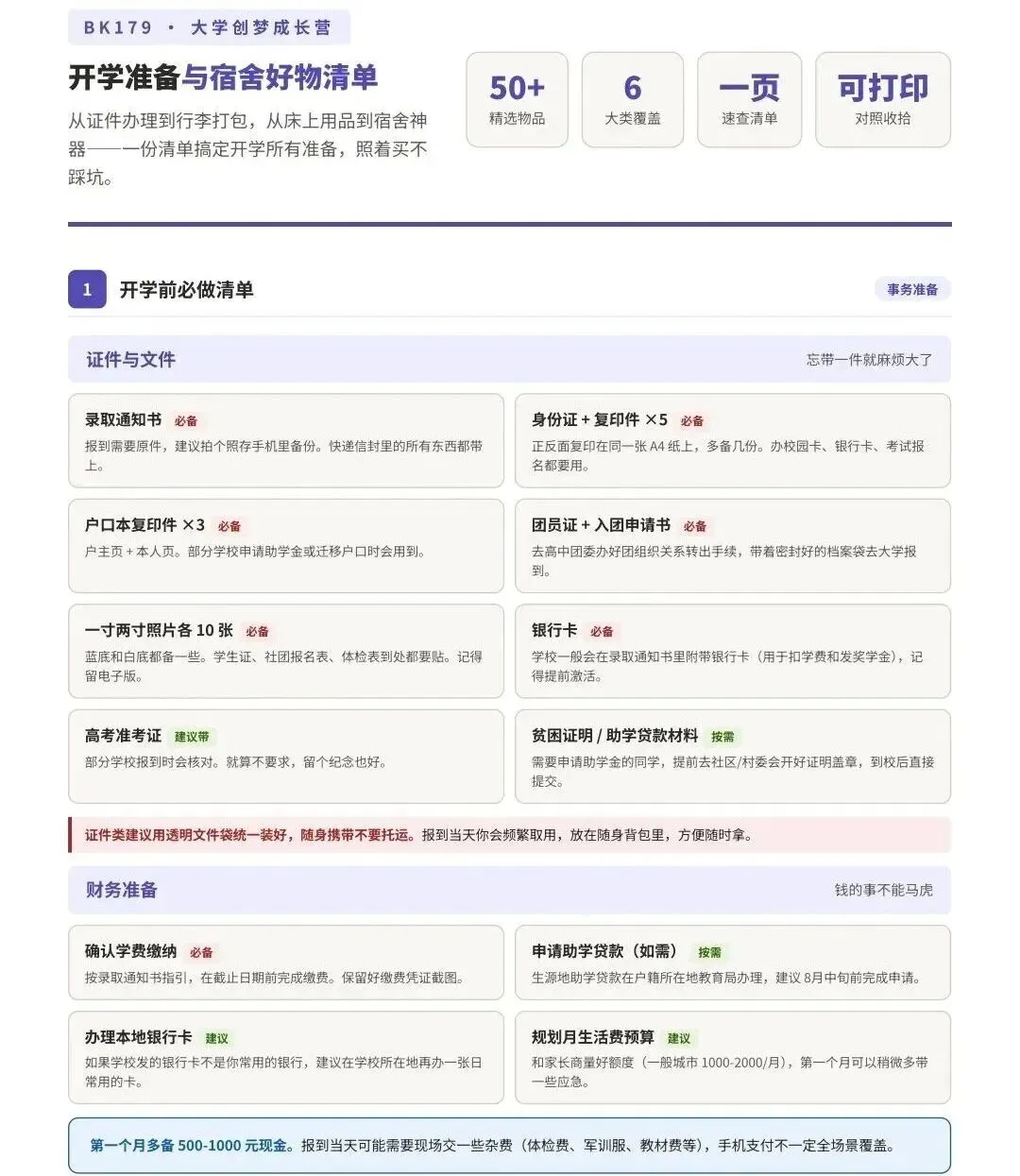Open the 办理本地银行卡 card
Image resolution: width=1020 pixels, height=1176 pixels.
(286, 1057)
